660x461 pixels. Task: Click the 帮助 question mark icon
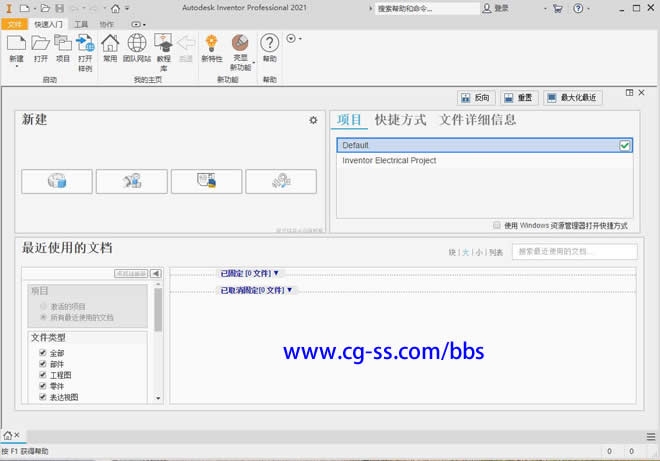(x=269, y=47)
